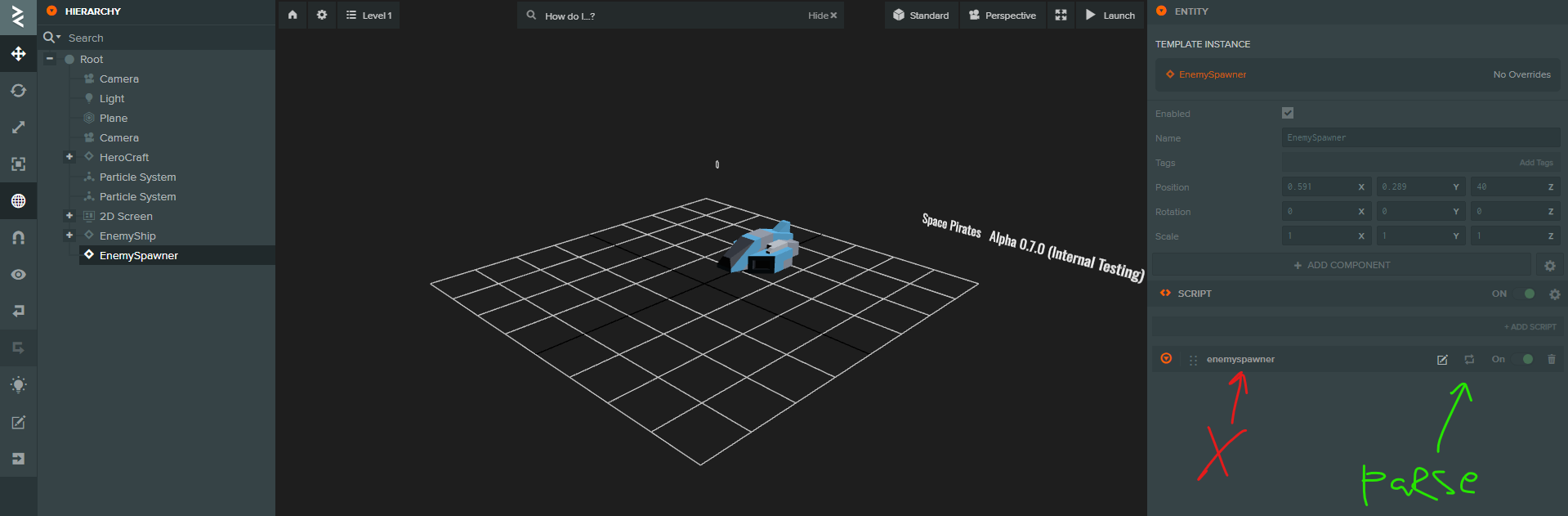
Task: Toggle the magnet snap icon
Action: point(18,238)
